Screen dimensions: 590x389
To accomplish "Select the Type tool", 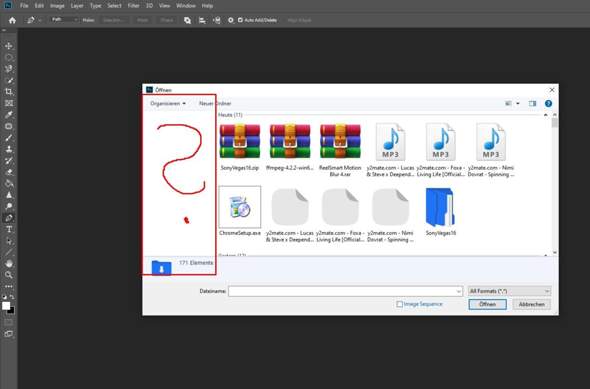I will [9, 229].
